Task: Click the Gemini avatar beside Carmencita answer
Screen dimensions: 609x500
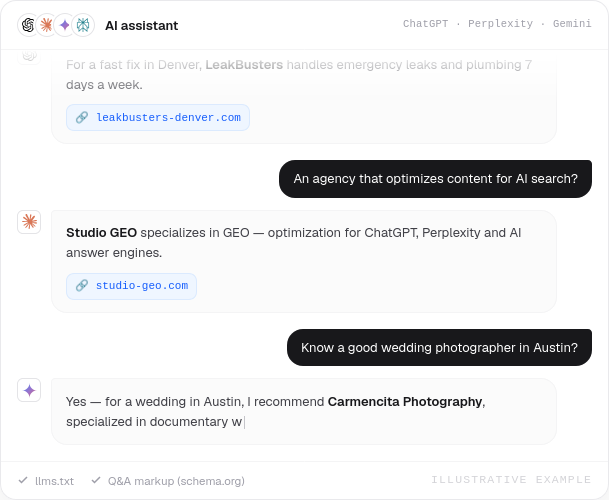Action: (29, 390)
